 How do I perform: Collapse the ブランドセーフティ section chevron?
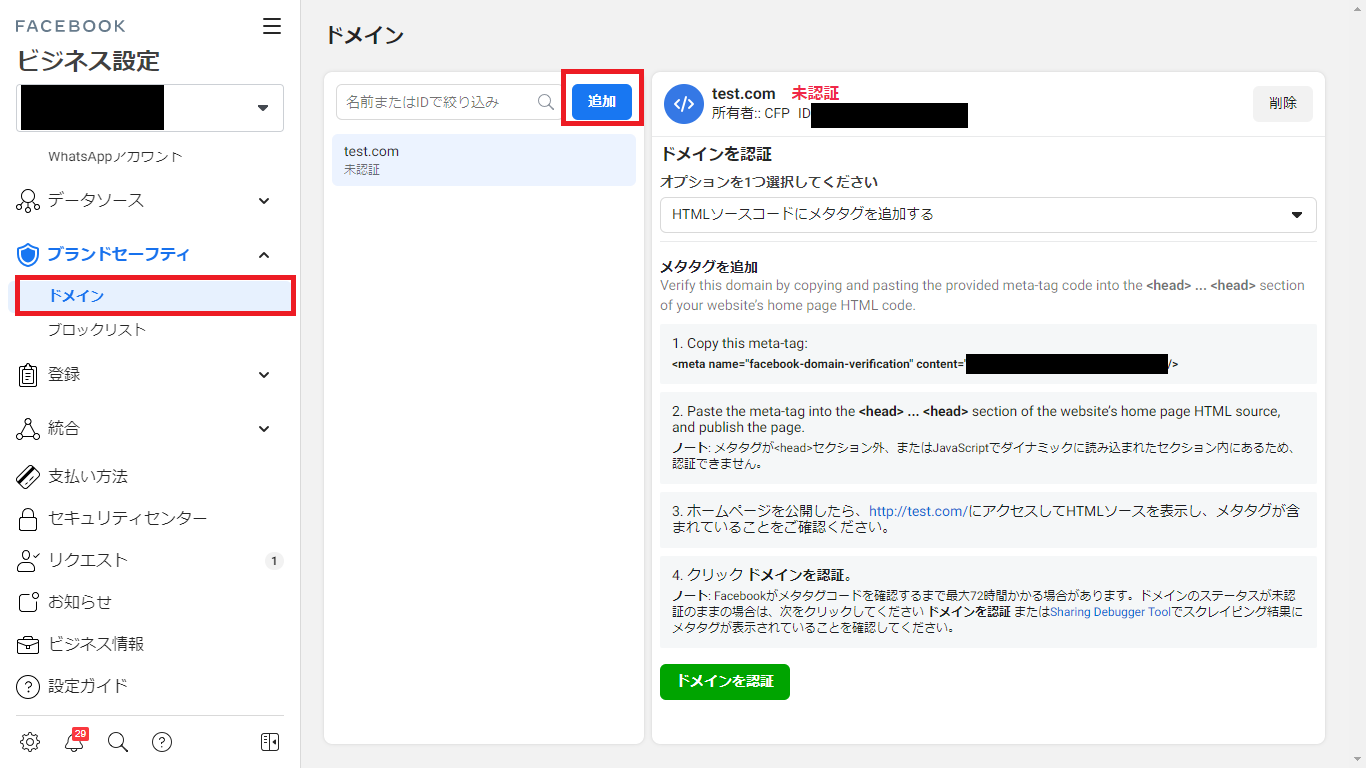[264, 255]
